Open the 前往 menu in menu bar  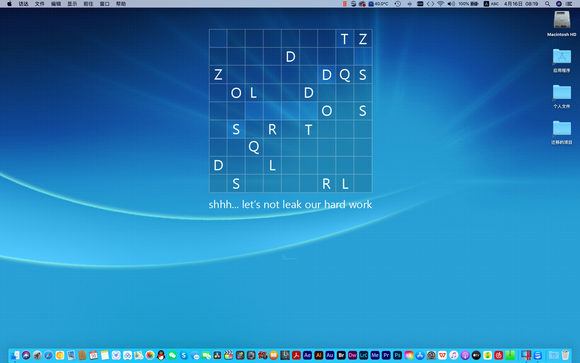(88, 4)
